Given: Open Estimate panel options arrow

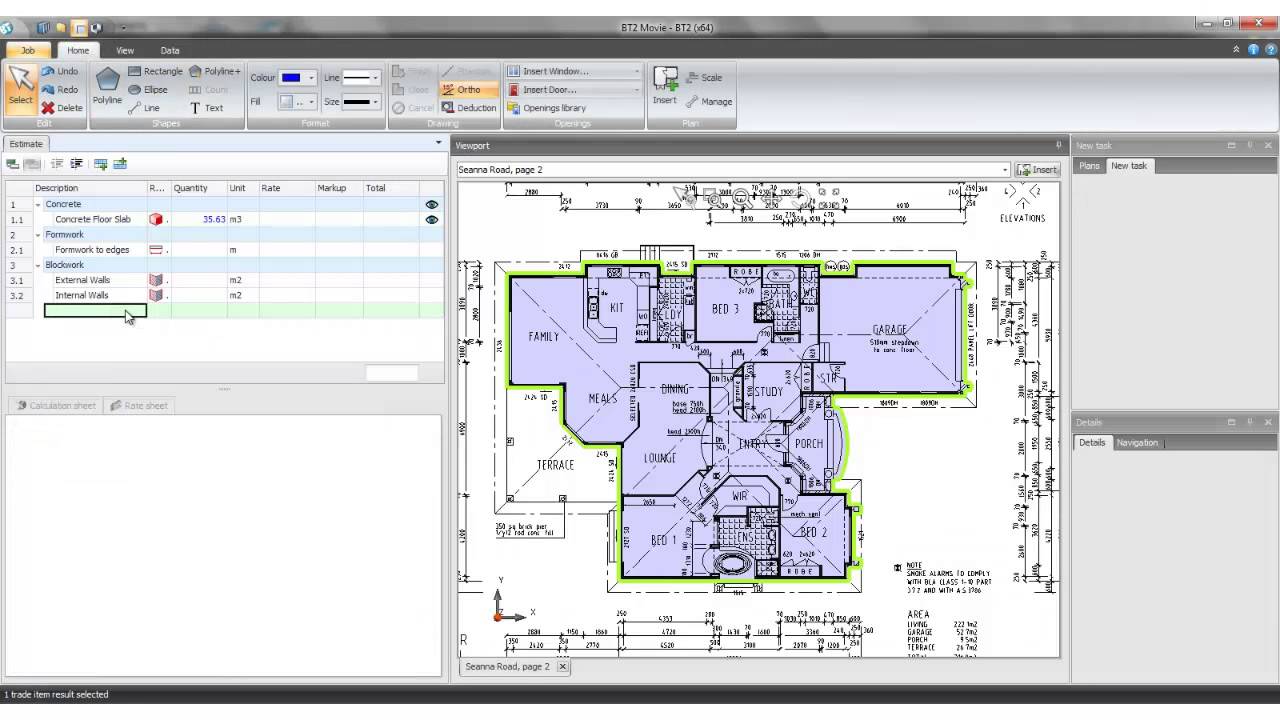Looking at the screenshot, I should [x=438, y=143].
